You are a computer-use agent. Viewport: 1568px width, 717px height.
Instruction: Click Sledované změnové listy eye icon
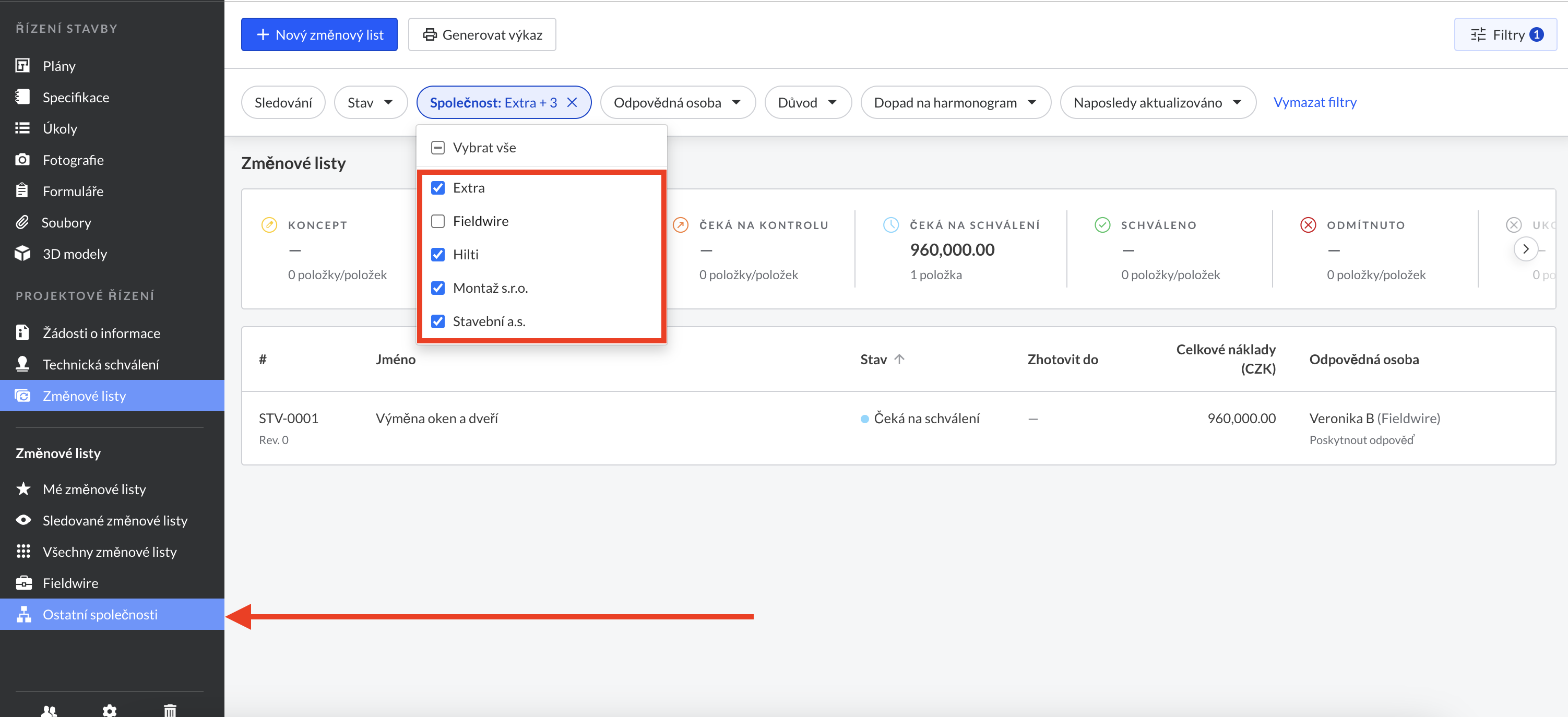tap(23, 520)
